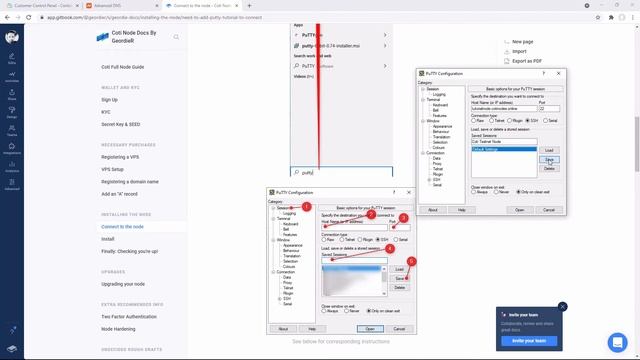Click Cancel in the upper PuTTY window
This screenshot has width=640, height=360.
tap(549, 210)
